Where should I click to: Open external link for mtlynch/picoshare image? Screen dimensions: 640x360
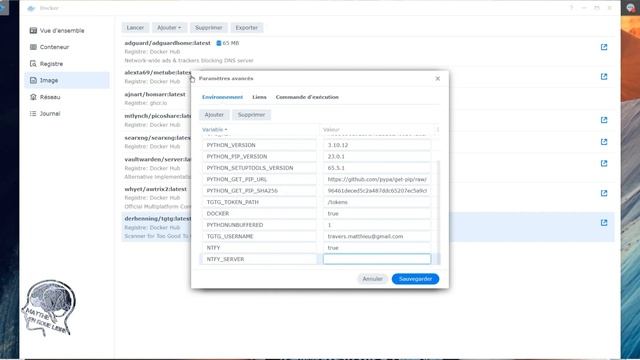coord(604,120)
